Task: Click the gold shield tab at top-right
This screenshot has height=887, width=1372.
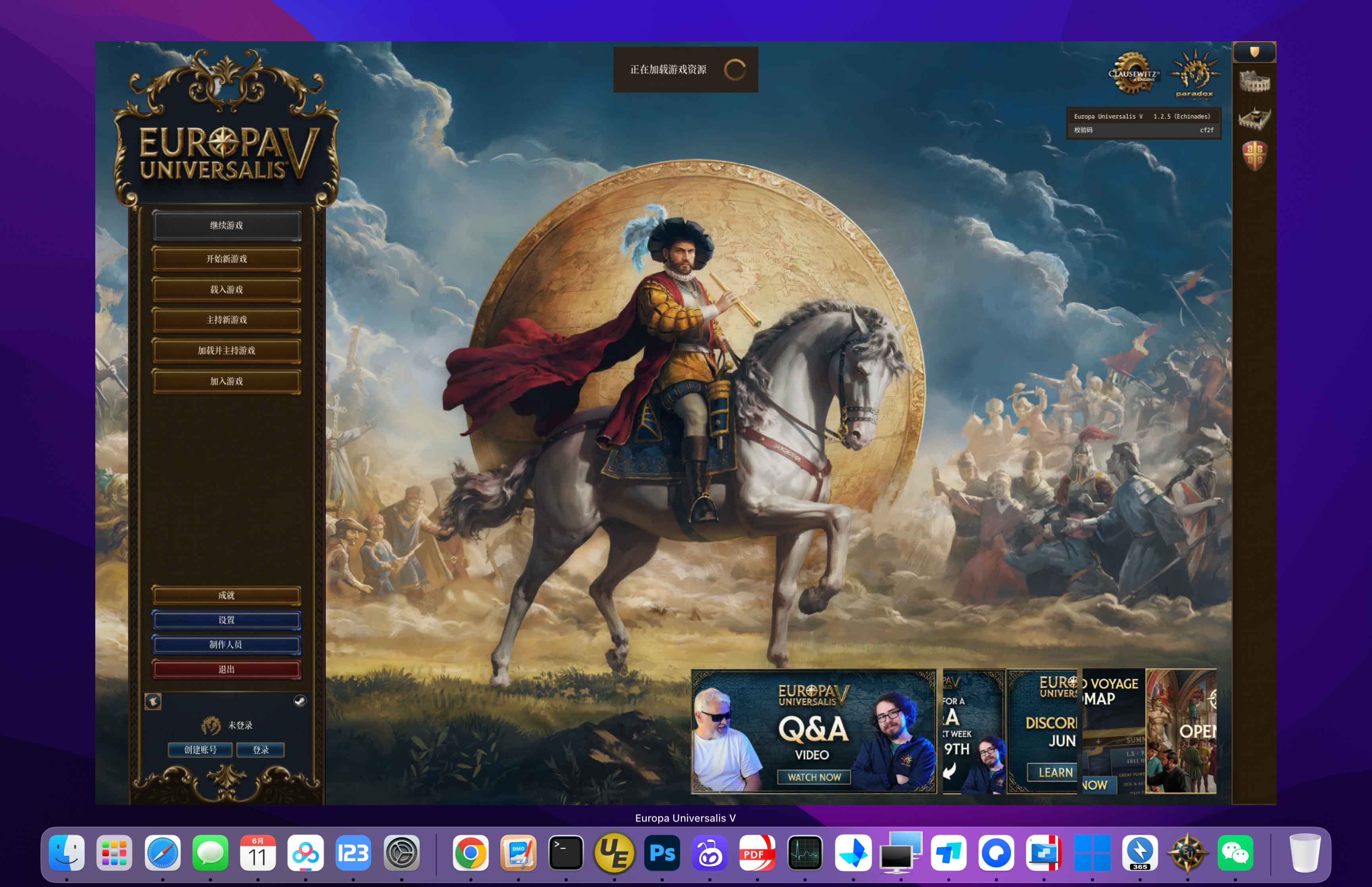Action: pyautogui.click(x=1254, y=52)
